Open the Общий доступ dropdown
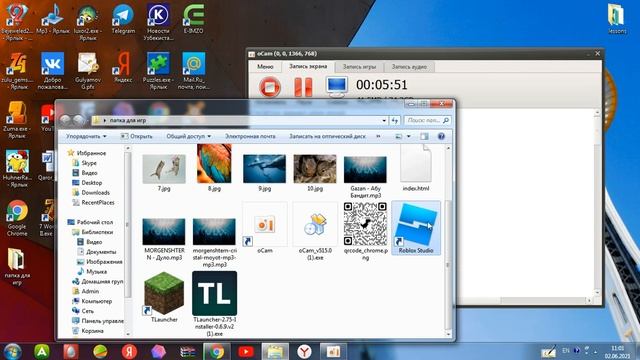 (x=189, y=136)
